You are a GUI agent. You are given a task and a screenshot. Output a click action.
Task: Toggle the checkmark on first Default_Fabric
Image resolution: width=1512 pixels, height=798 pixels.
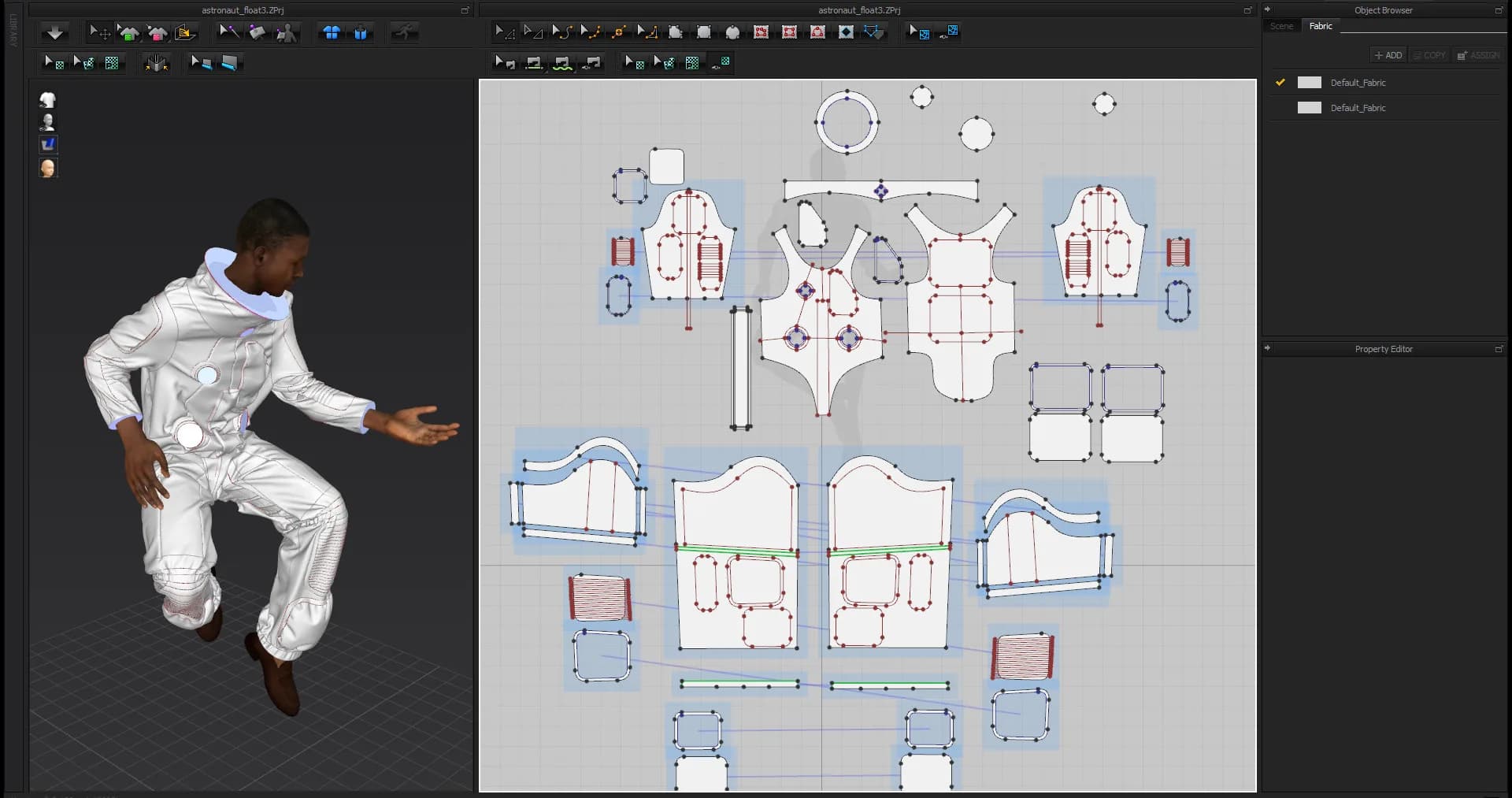1280,82
